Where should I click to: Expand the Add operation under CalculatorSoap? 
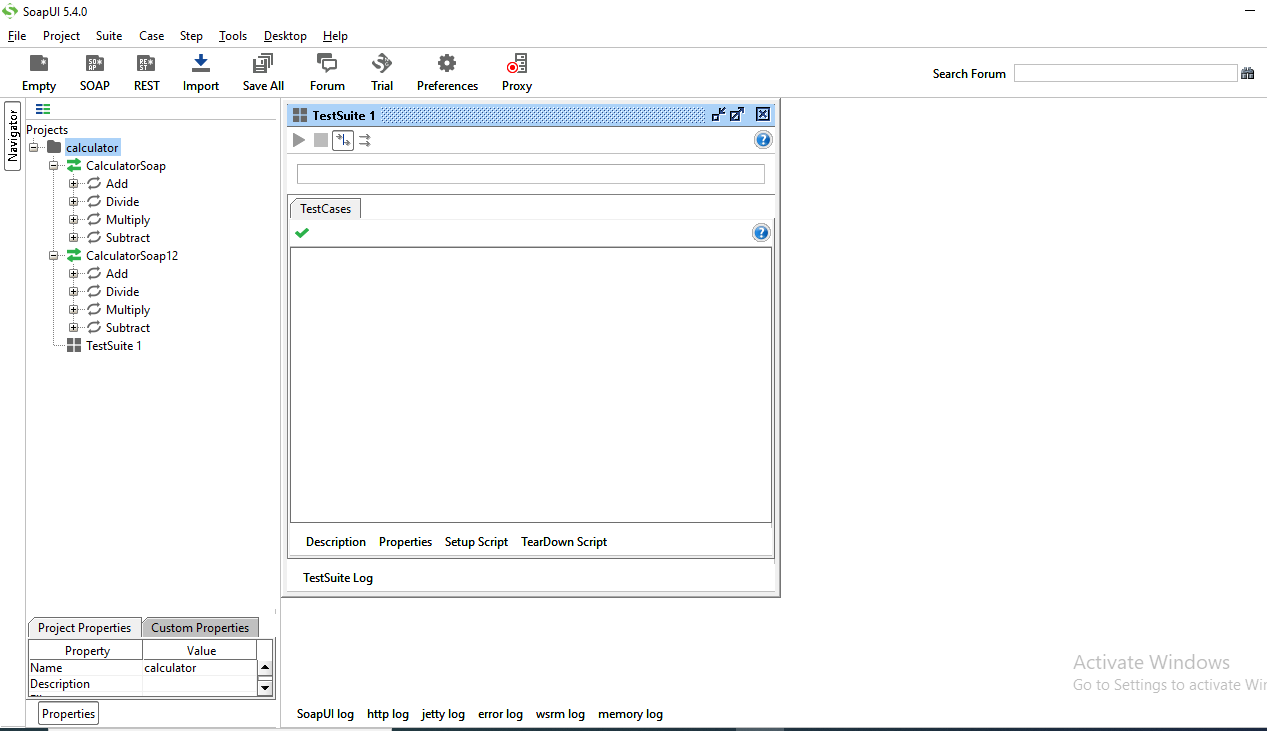pyautogui.click(x=73, y=184)
